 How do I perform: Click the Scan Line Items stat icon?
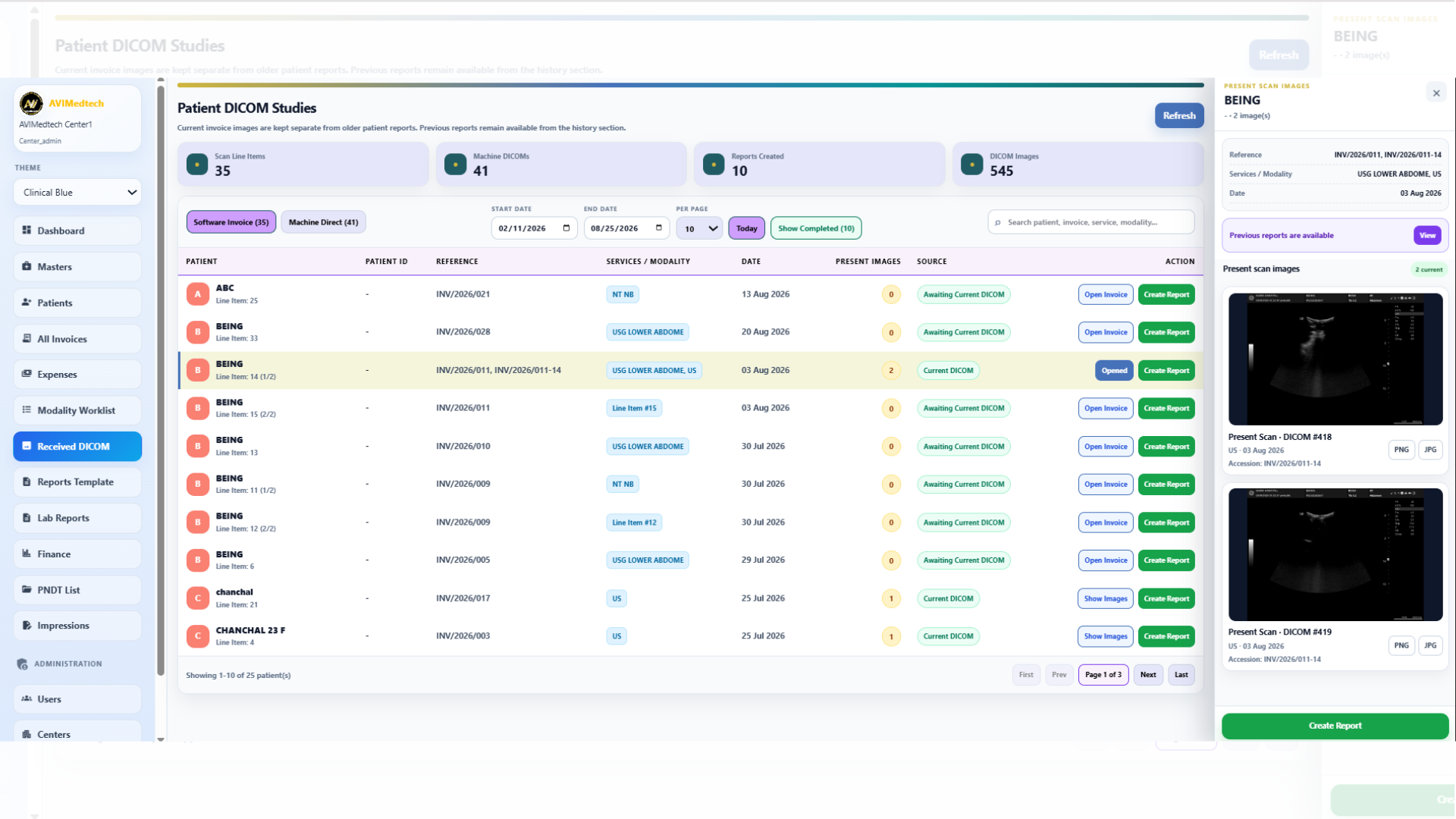[197, 165]
